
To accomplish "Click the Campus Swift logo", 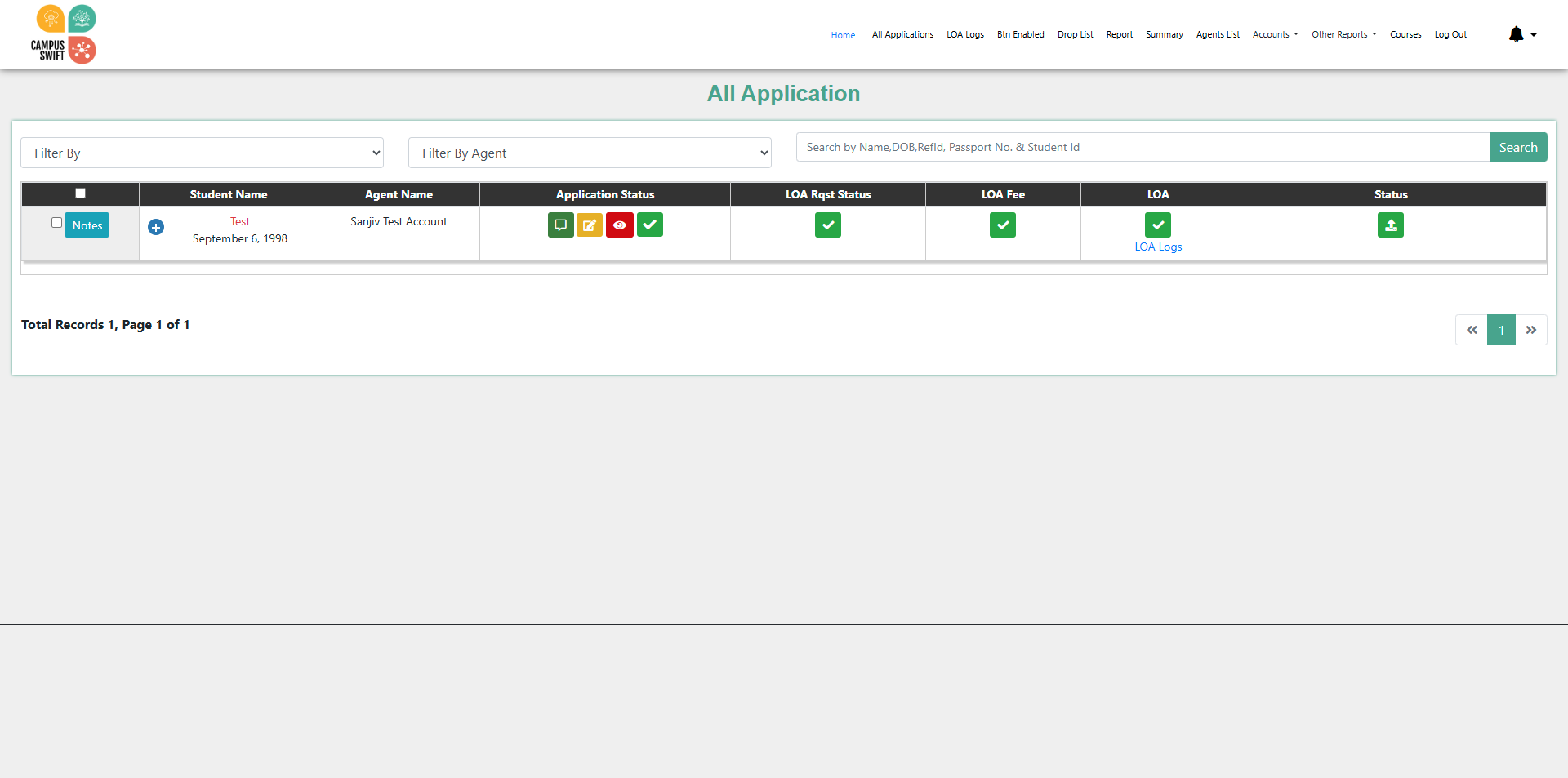I will click(64, 34).
